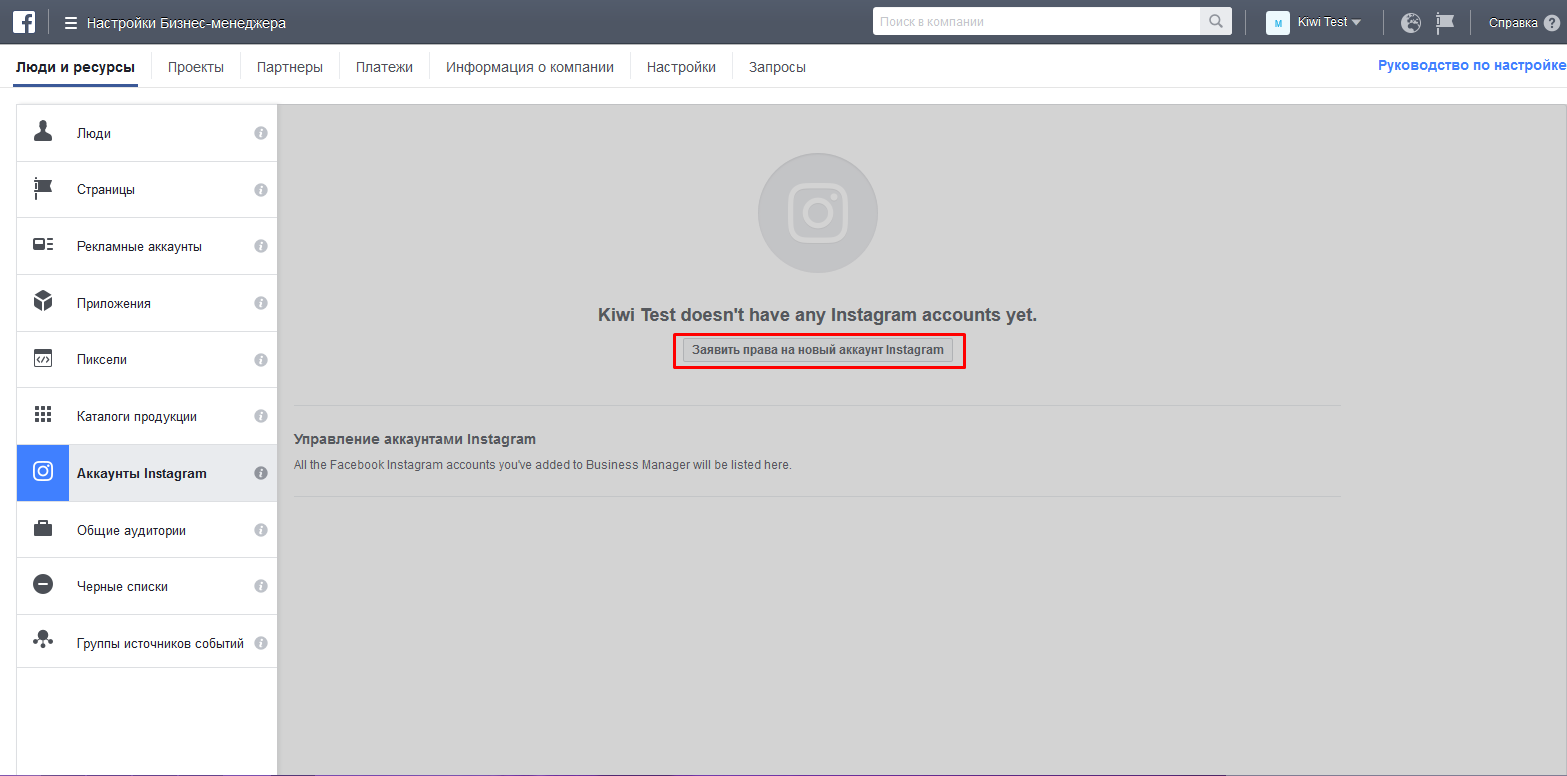
Task: Select Приложения in the sidebar
Action: coord(147,303)
